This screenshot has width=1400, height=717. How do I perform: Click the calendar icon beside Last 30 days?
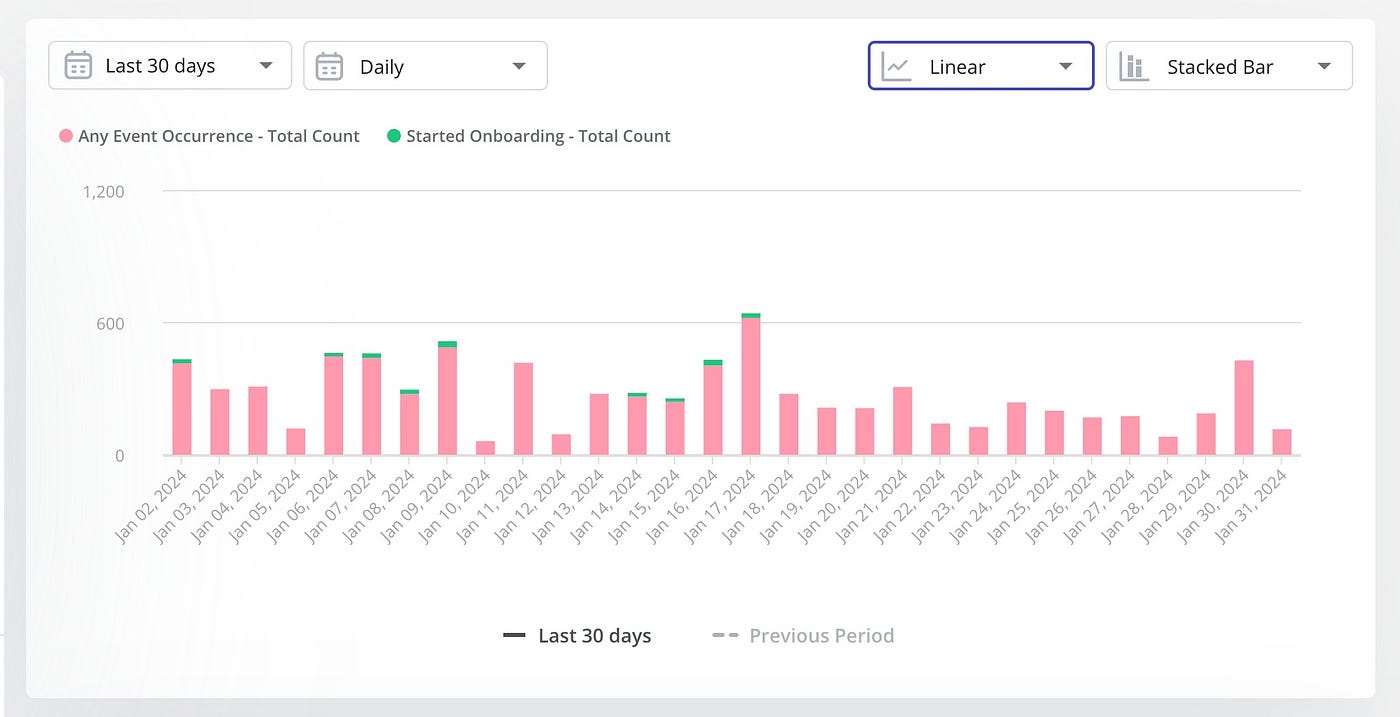pyautogui.click(x=78, y=66)
